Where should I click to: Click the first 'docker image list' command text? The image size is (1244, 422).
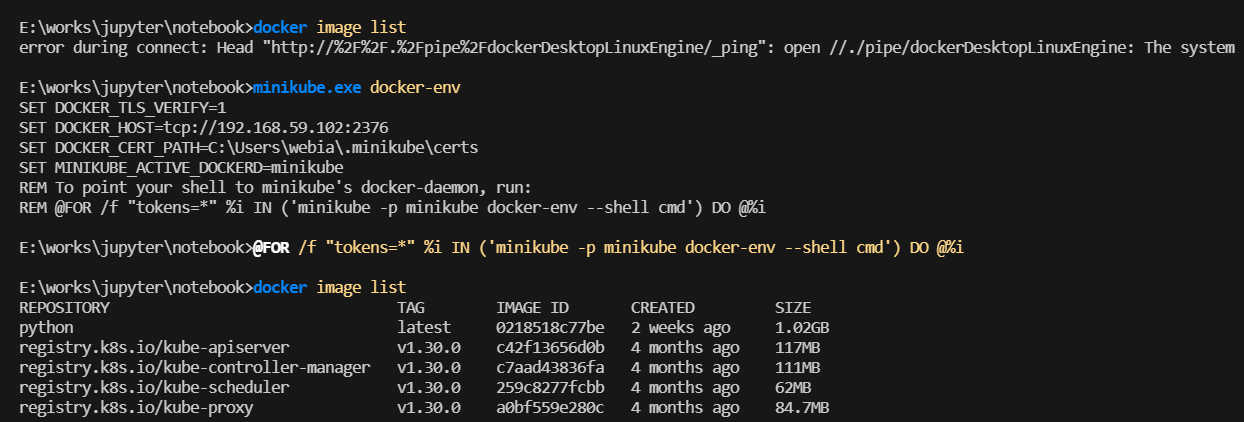point(330,27)
